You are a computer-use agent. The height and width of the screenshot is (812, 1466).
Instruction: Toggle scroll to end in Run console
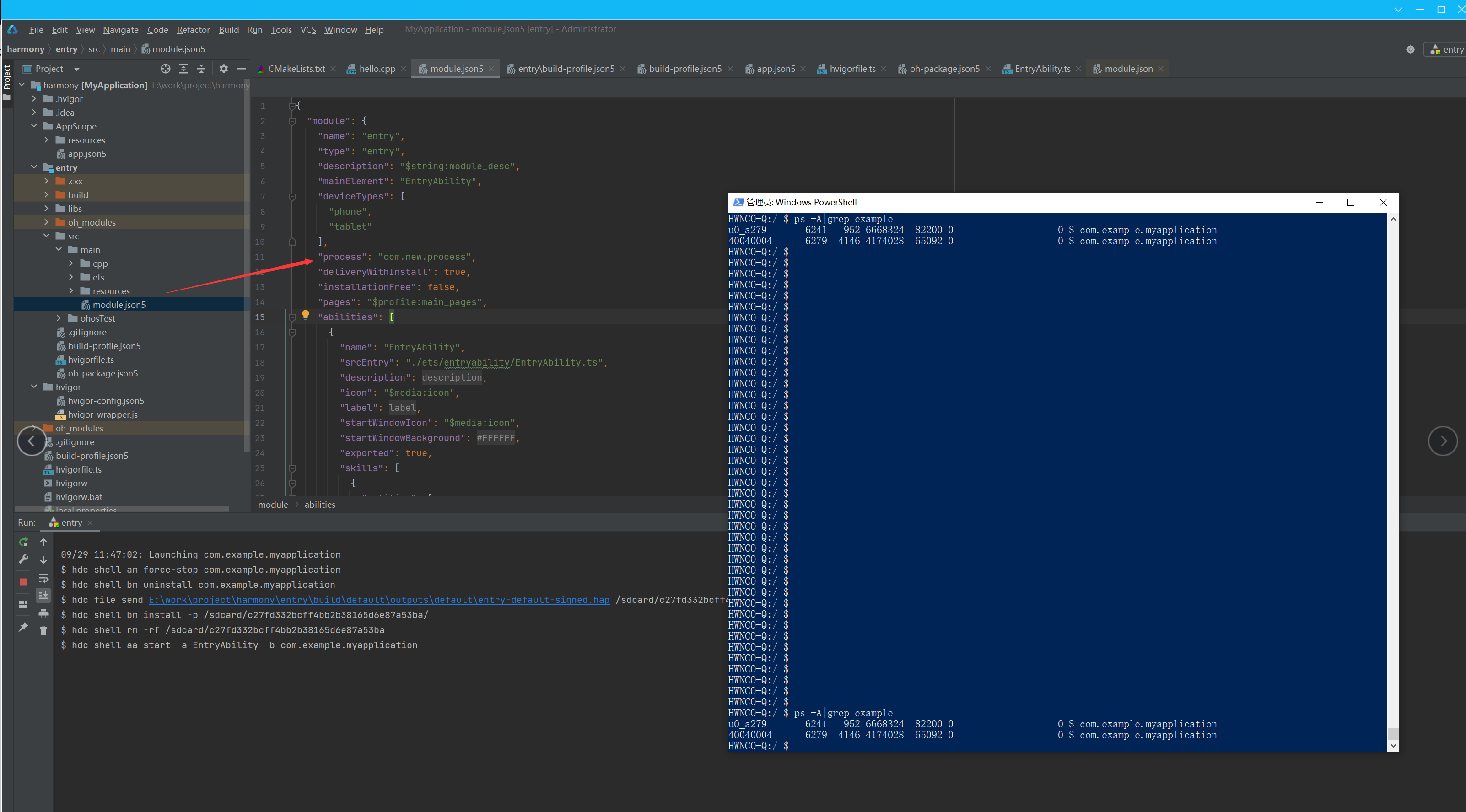click(x=43, y=595)
